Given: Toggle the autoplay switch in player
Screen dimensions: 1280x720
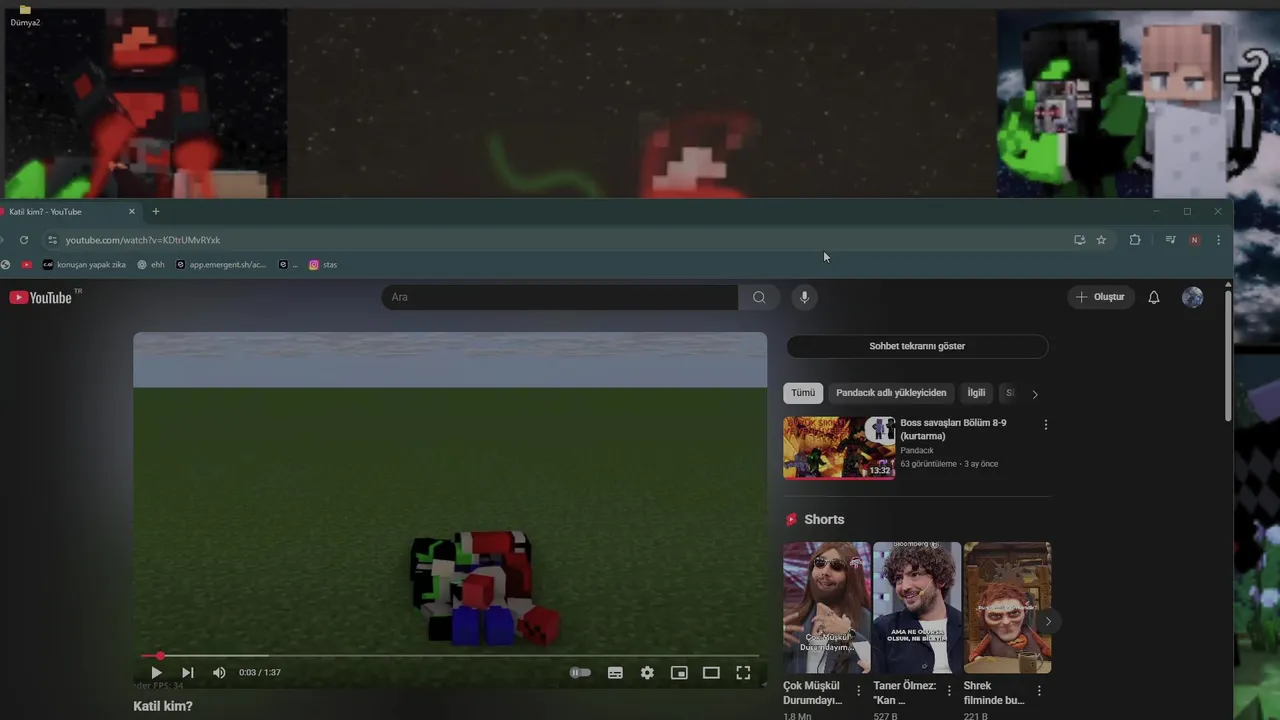Looking at the screenshot, I should (x=580, y=673).
